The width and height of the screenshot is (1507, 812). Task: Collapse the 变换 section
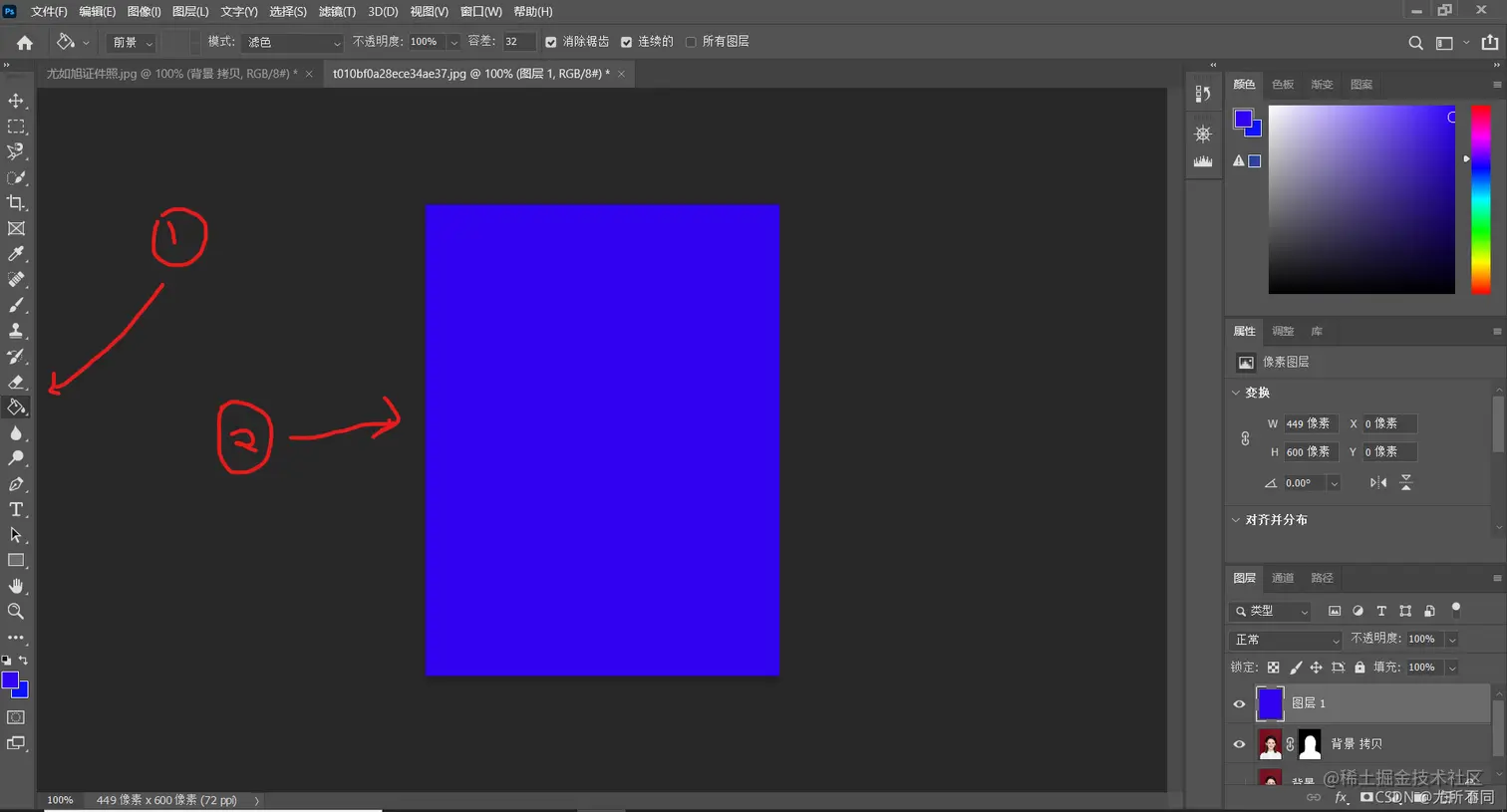(1236, 393)
